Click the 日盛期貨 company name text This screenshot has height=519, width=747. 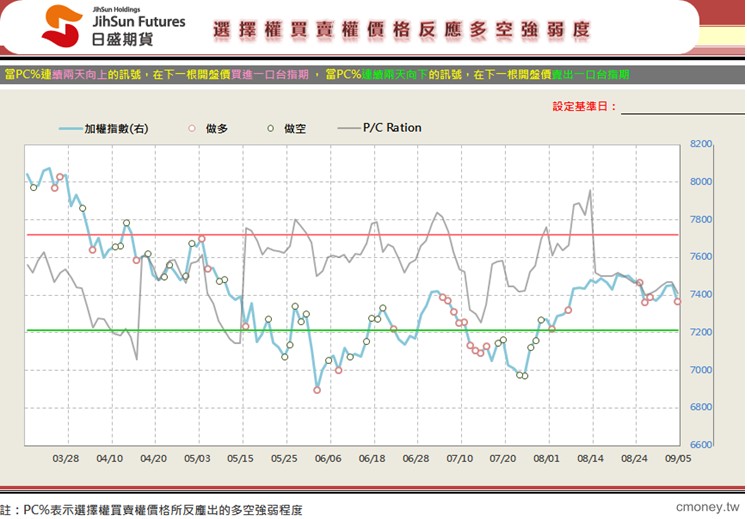(x=122, y=39)
